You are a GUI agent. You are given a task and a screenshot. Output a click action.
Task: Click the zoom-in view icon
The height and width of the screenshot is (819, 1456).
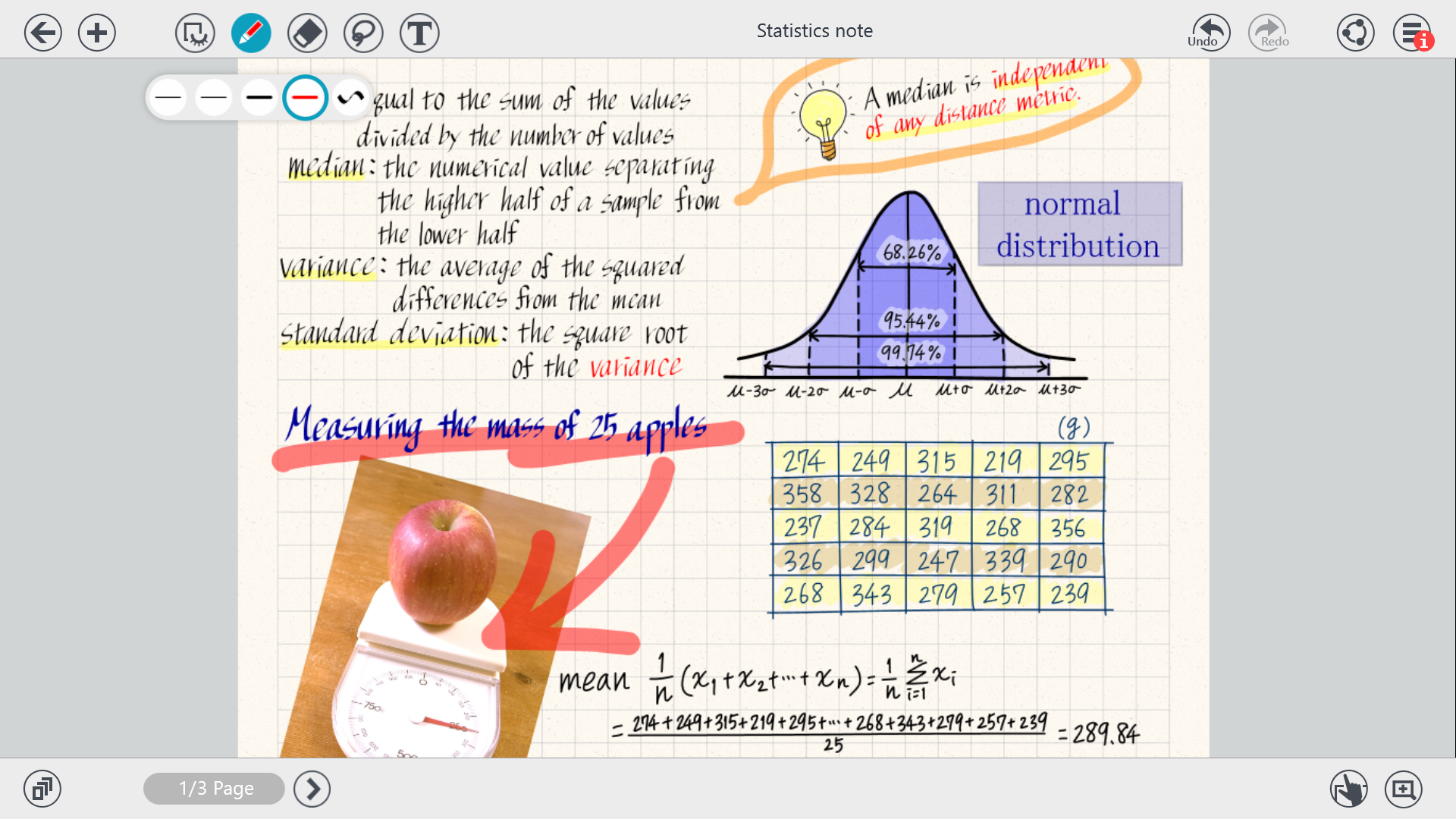click(1403, 789)
